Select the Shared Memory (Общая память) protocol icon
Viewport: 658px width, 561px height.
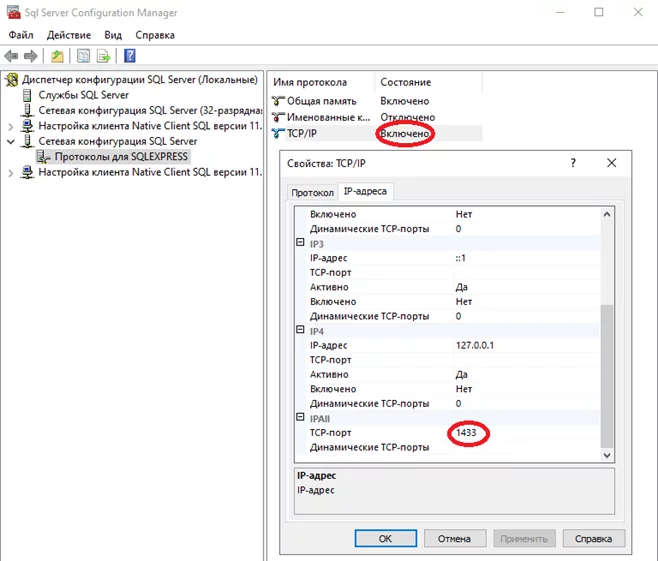pos(278,101)
